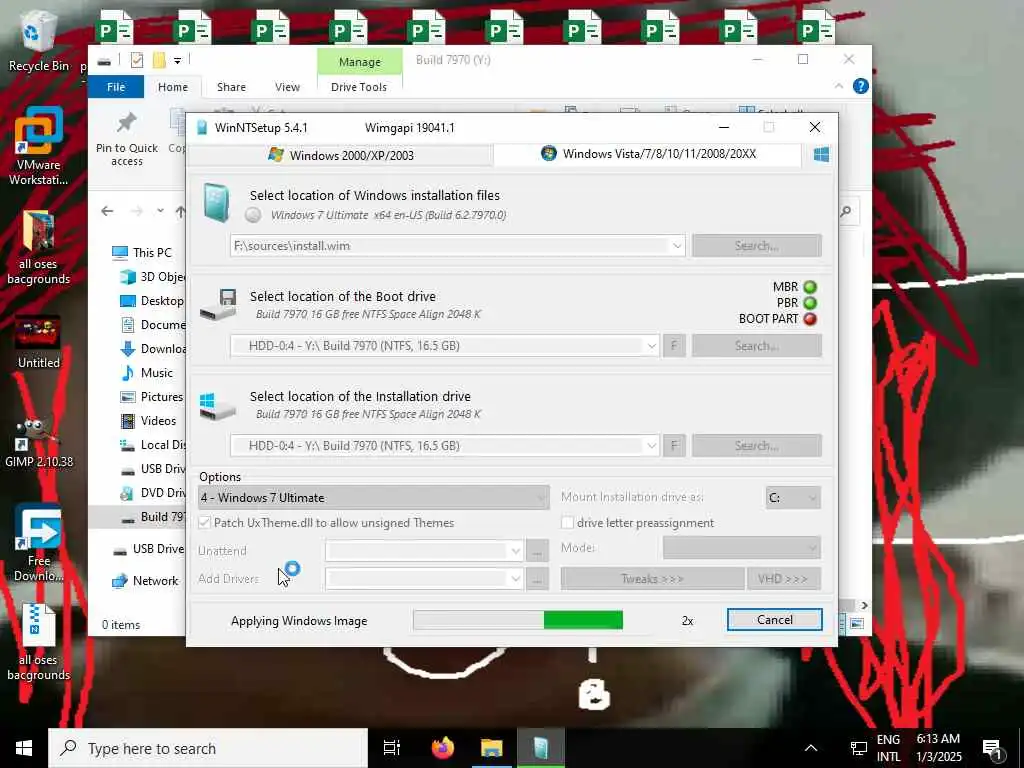Click the F format button for Installation drive
The height and width of the screenshot is (768, 1024).
pyautogui.click(x=674, y=445)
